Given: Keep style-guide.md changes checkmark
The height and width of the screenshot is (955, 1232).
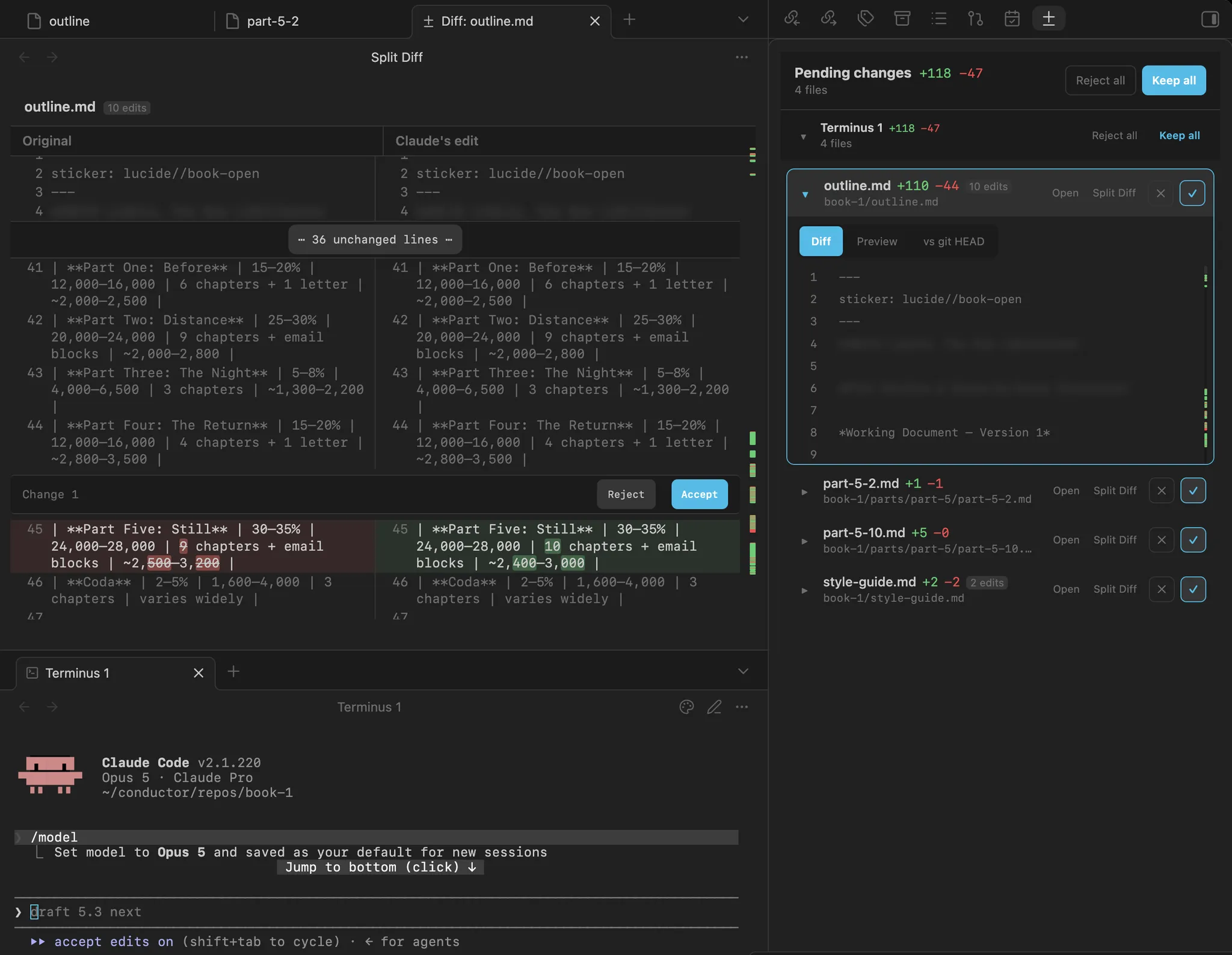Looking at the screenshot, I should click(1193, 589).
